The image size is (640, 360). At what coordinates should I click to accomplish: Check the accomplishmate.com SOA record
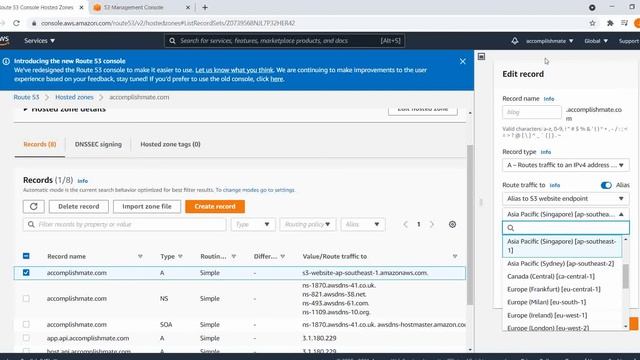pos(26,324)
